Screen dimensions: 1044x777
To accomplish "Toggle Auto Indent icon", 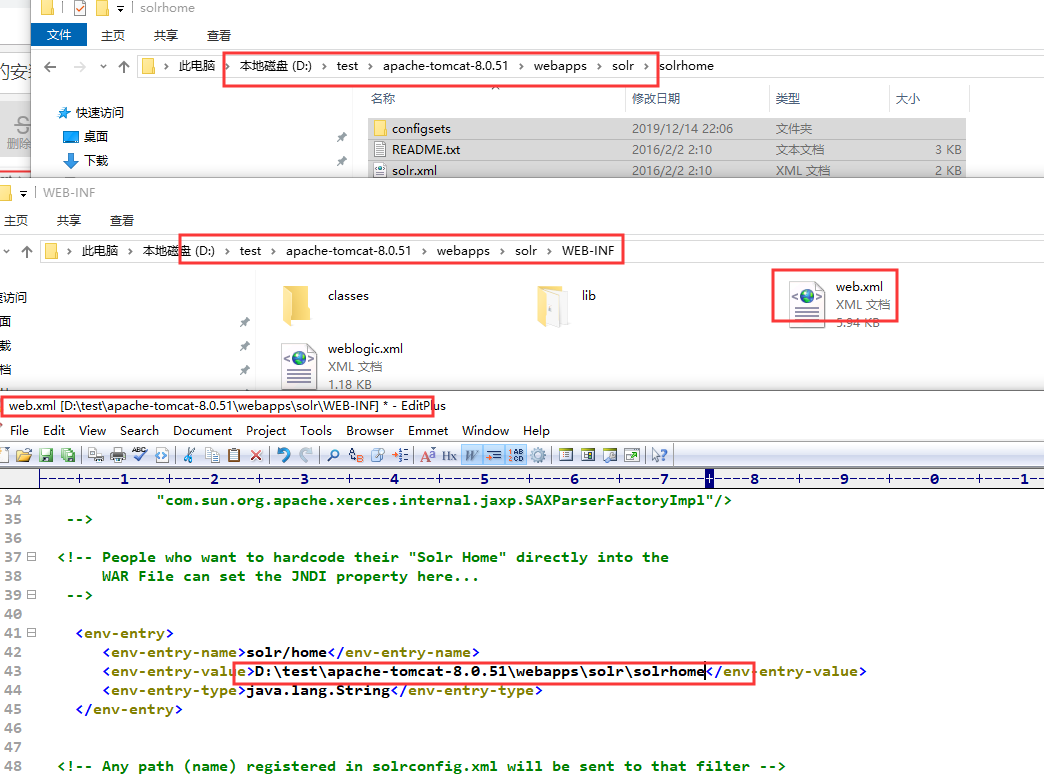I will pos(493,455).
